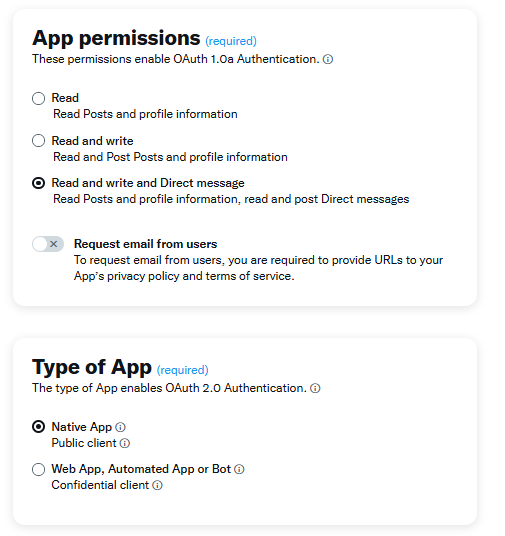Enable the Request email from users switch

pos(48,244)
